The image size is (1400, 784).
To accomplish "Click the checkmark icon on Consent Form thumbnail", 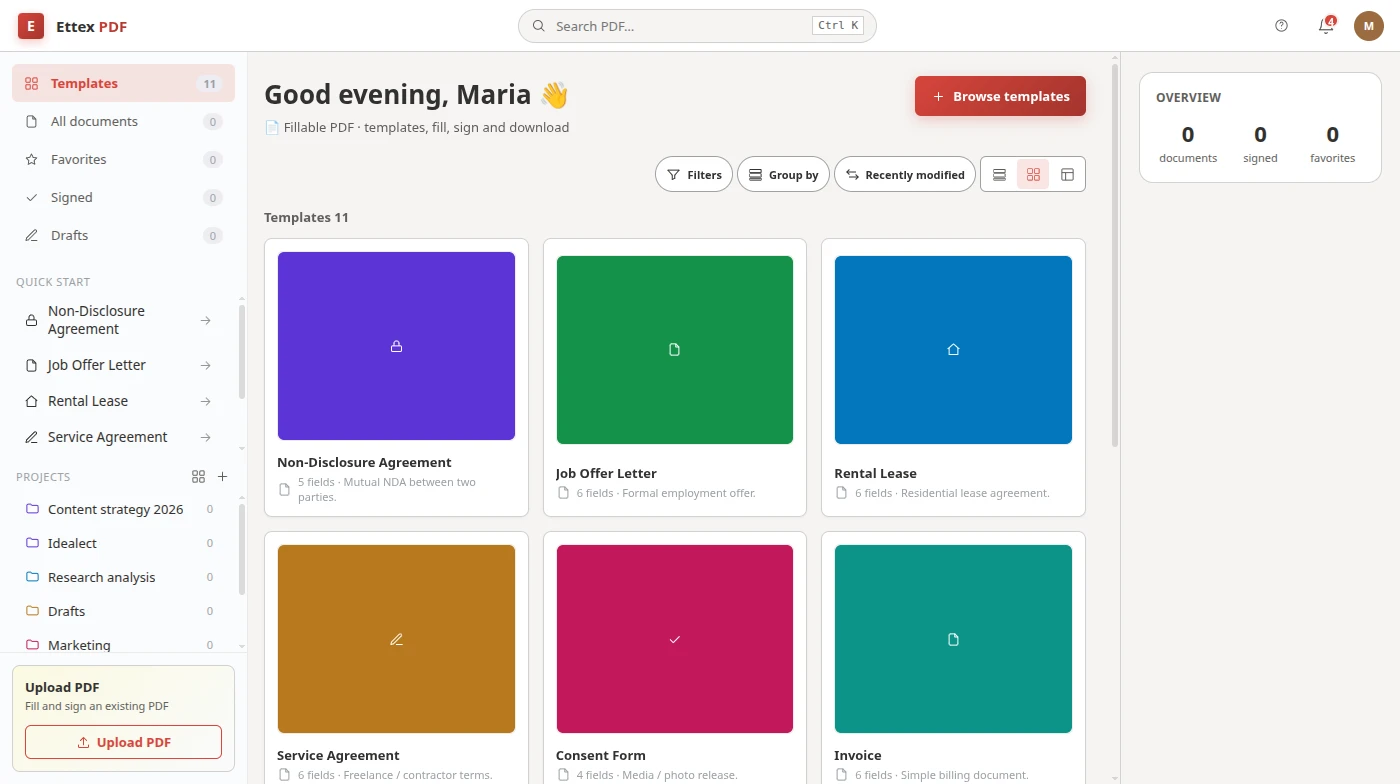I will (674, 639).
